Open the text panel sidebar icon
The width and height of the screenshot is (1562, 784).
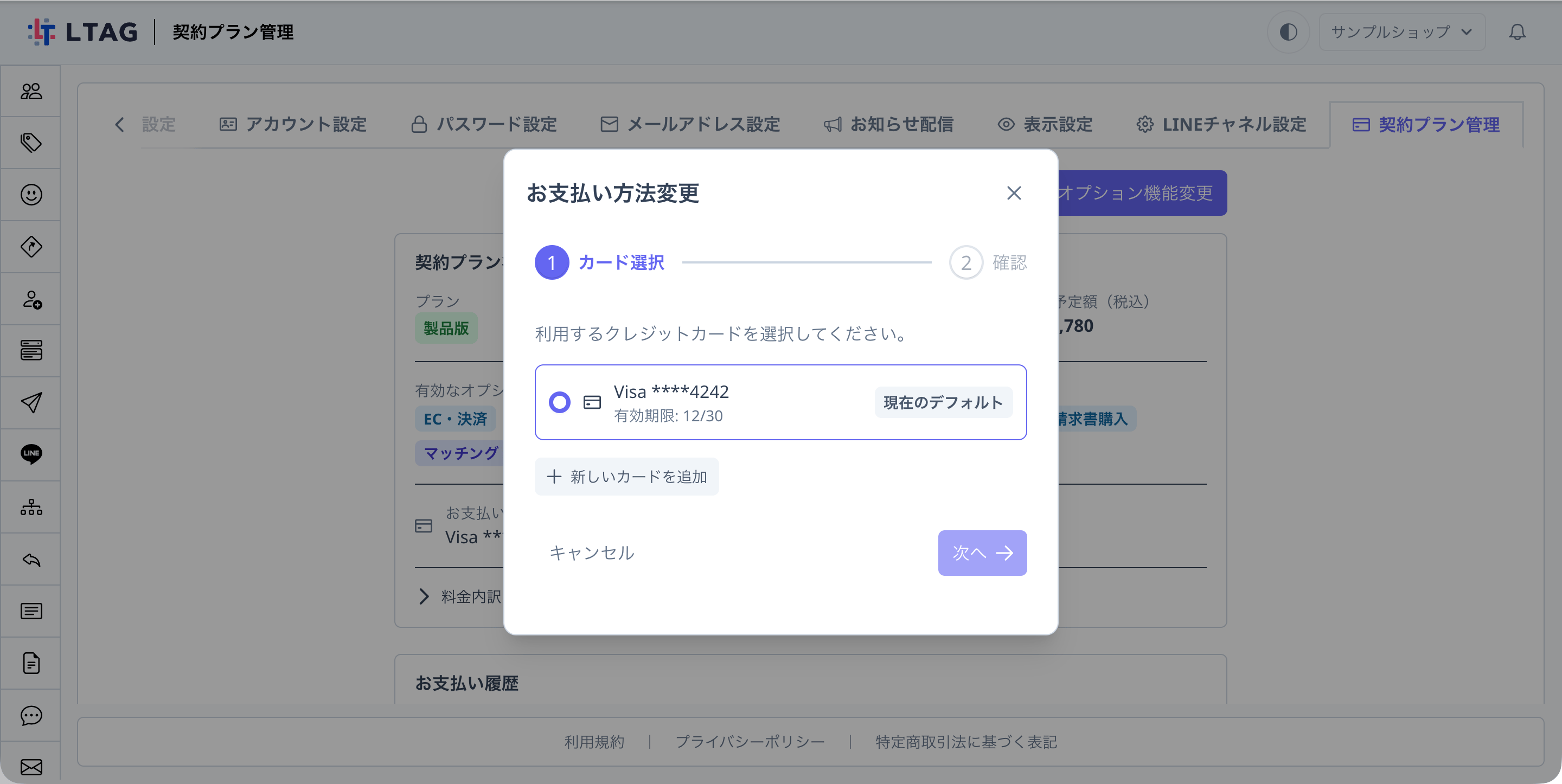[x=31, y=611]
